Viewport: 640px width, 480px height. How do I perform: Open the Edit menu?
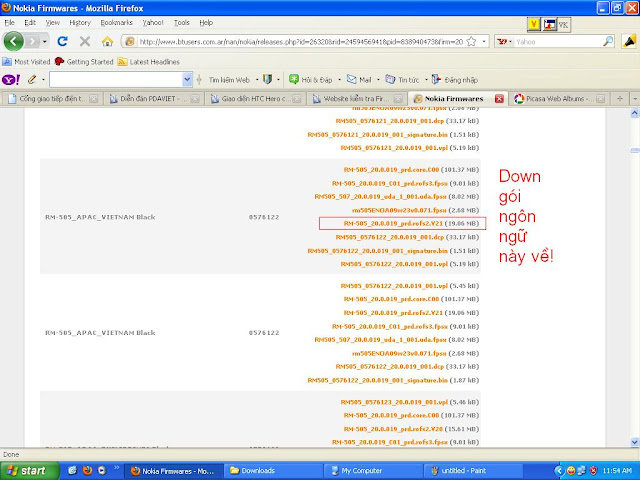30,23
